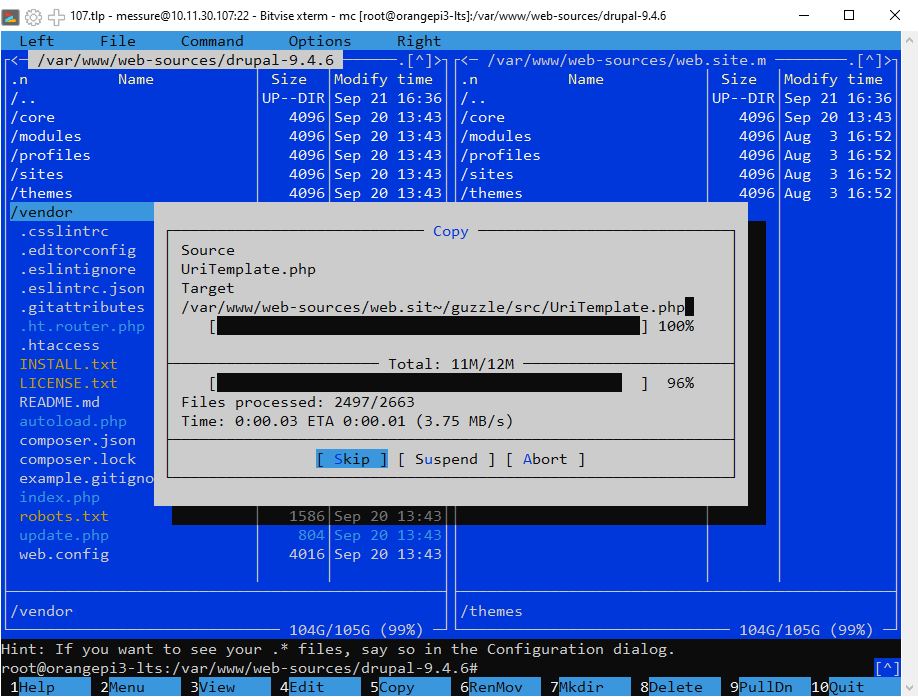
Task: Select /profiles directory in left panel
Action: point(133,155)
